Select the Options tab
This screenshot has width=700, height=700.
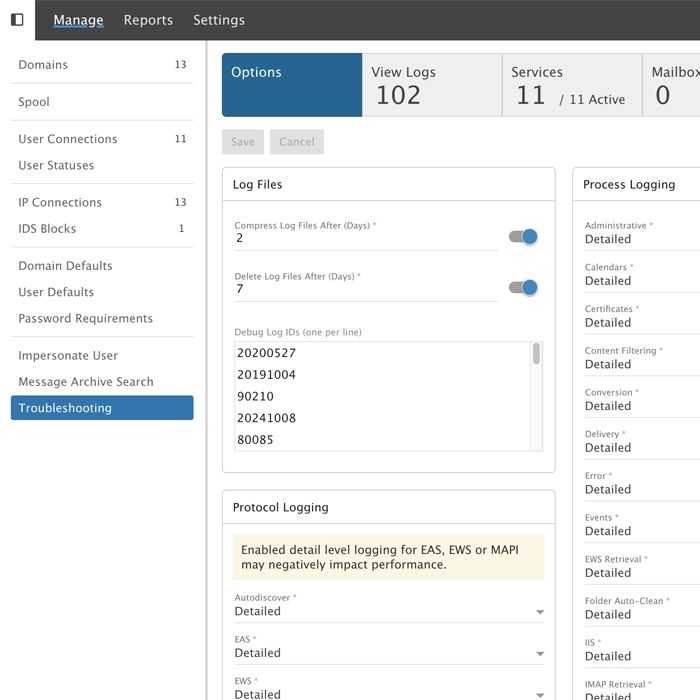292,85
